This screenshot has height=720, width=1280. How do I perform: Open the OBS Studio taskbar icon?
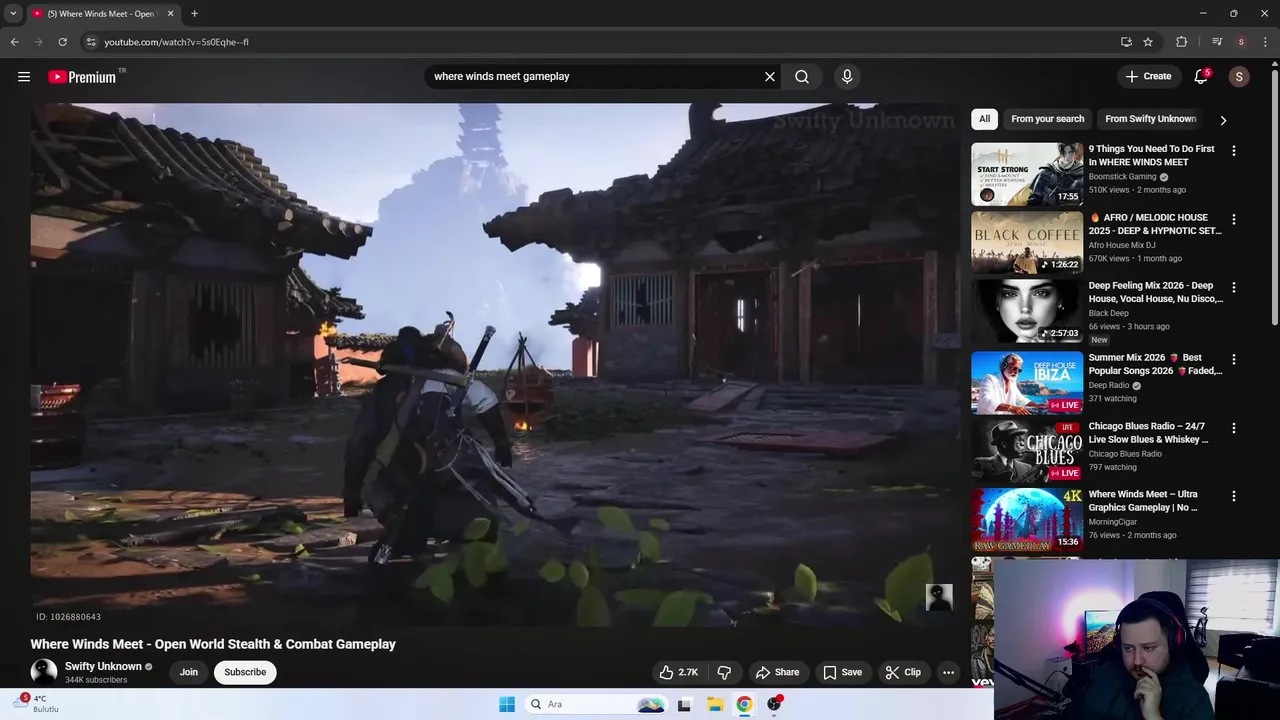(x=774, y=704)
